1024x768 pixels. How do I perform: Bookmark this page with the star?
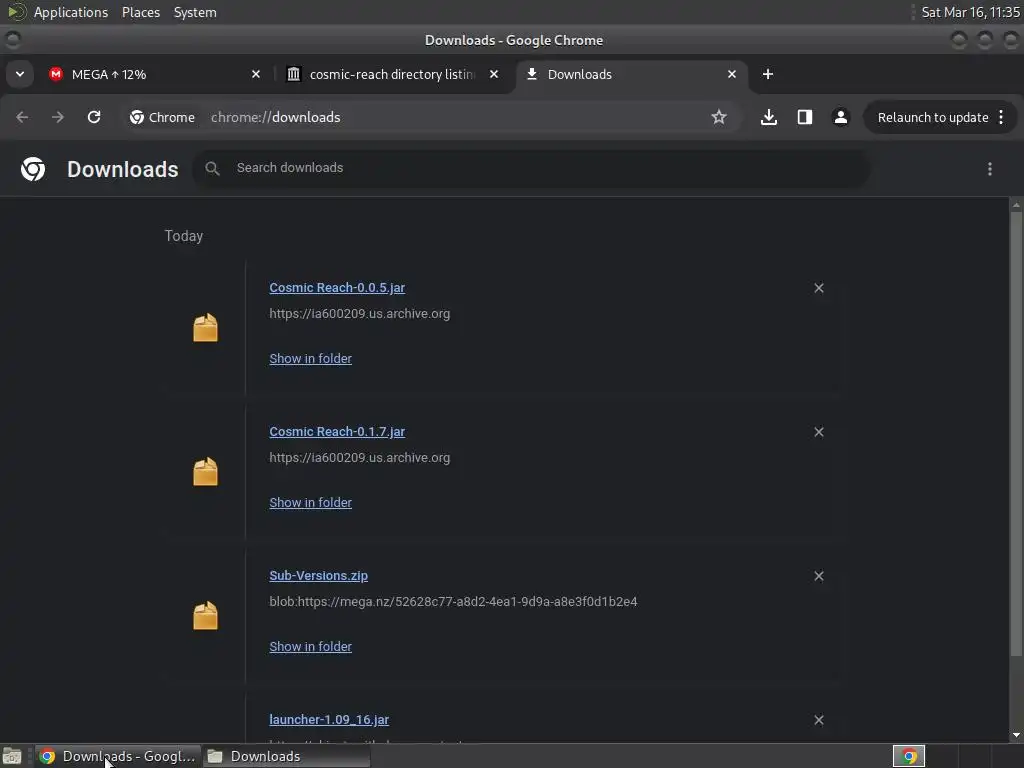pyautogui.click(x=719, y=117)
